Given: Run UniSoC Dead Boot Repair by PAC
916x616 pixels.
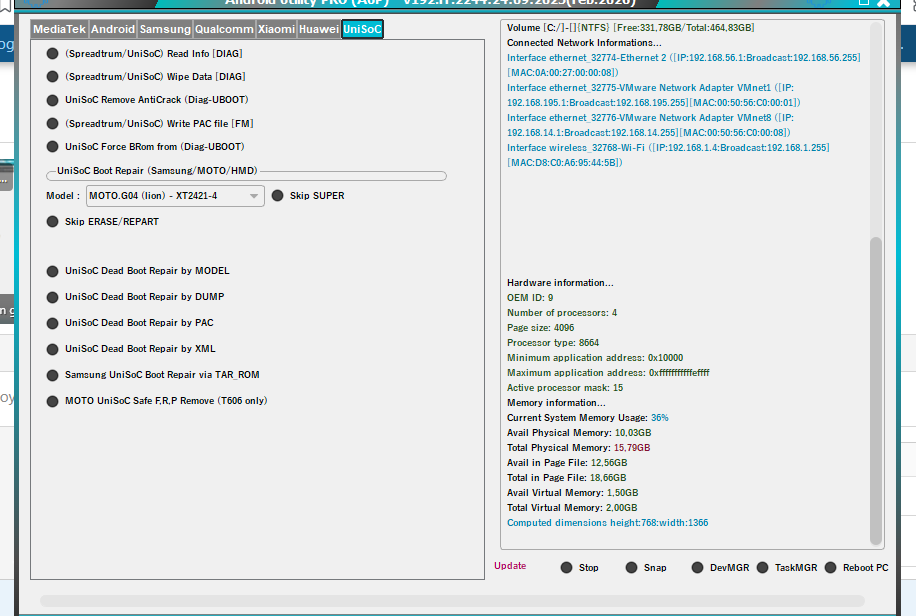Looking at the screenshot, I should 130,323.
